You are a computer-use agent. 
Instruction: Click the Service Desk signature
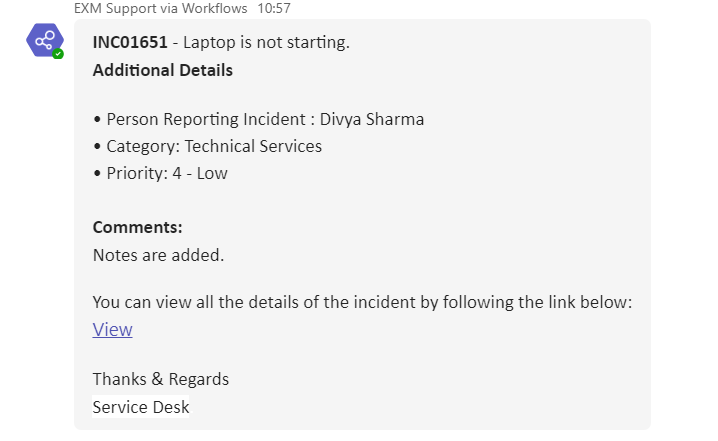pos(140,406)
